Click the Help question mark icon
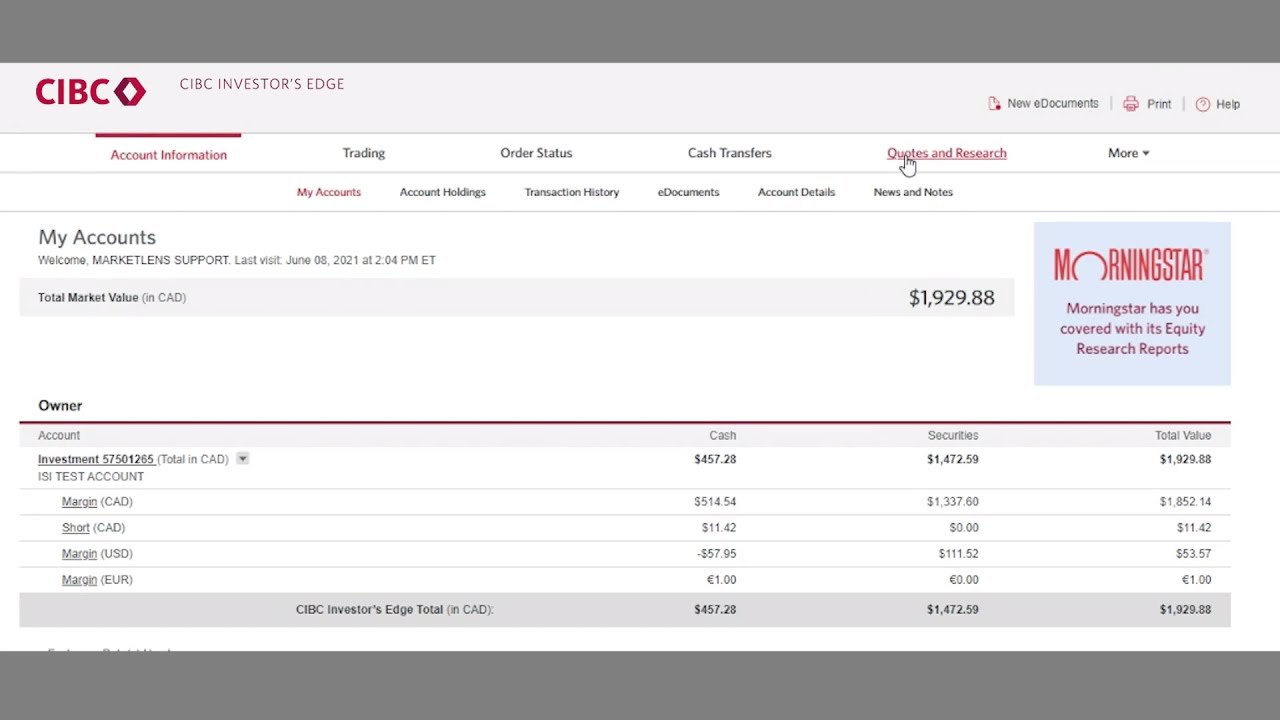 [x=1203, y=104]
